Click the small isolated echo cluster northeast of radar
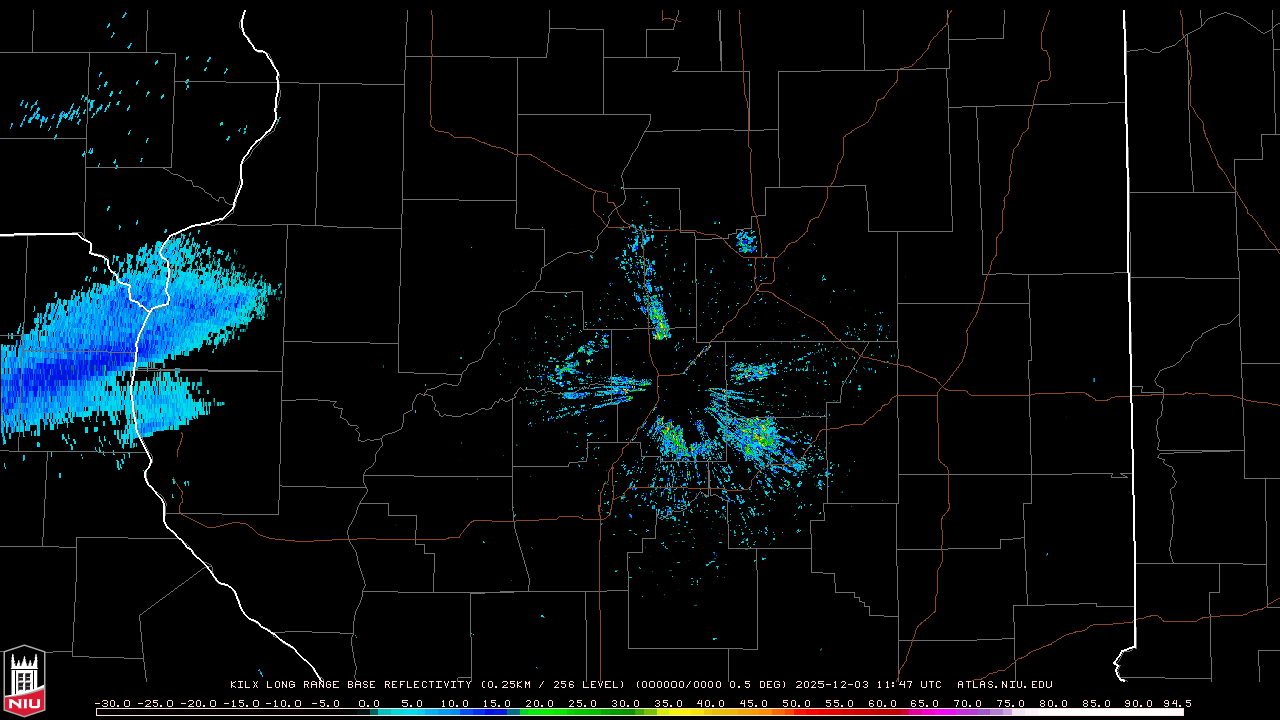The image size is (1280, 720). click(745, 240)
